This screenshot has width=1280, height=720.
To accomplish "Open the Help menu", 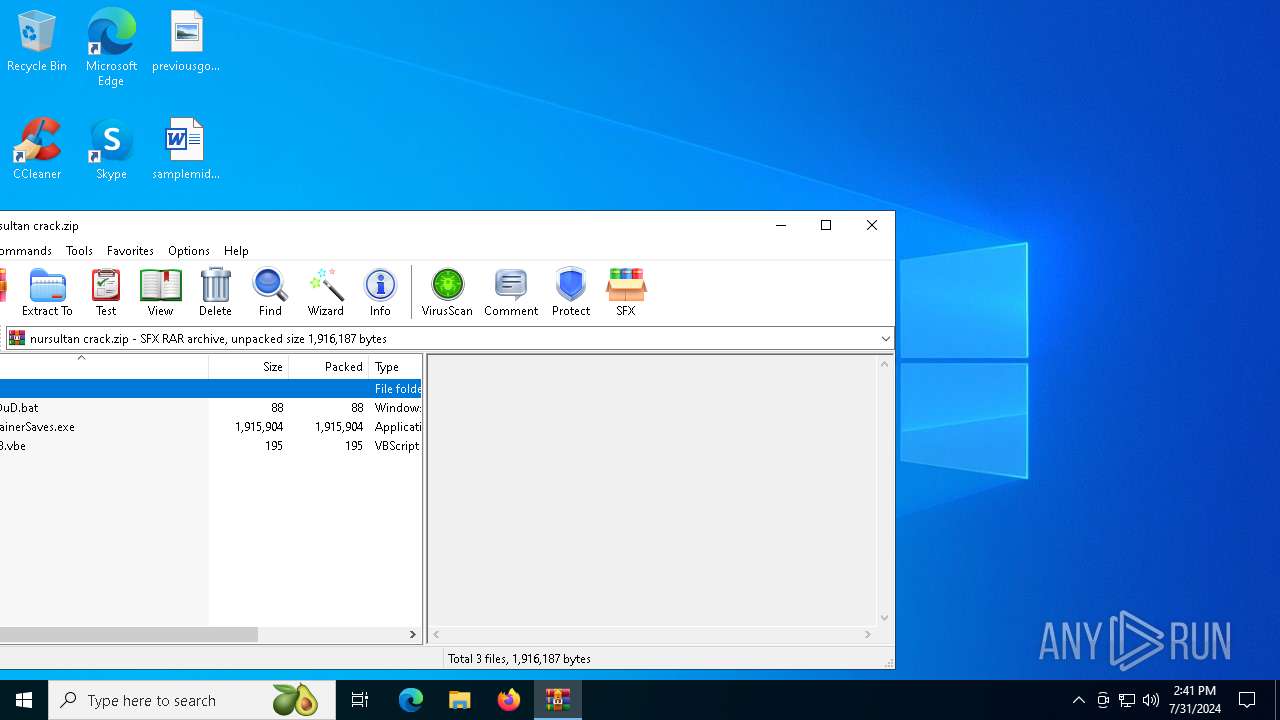I will [236, 251].
